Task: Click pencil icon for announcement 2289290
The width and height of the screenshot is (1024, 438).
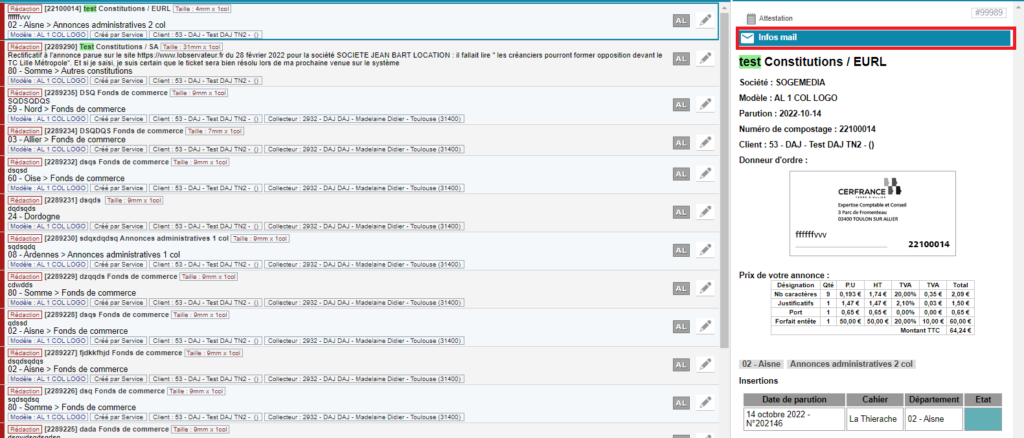Action: tap(705, 60)
